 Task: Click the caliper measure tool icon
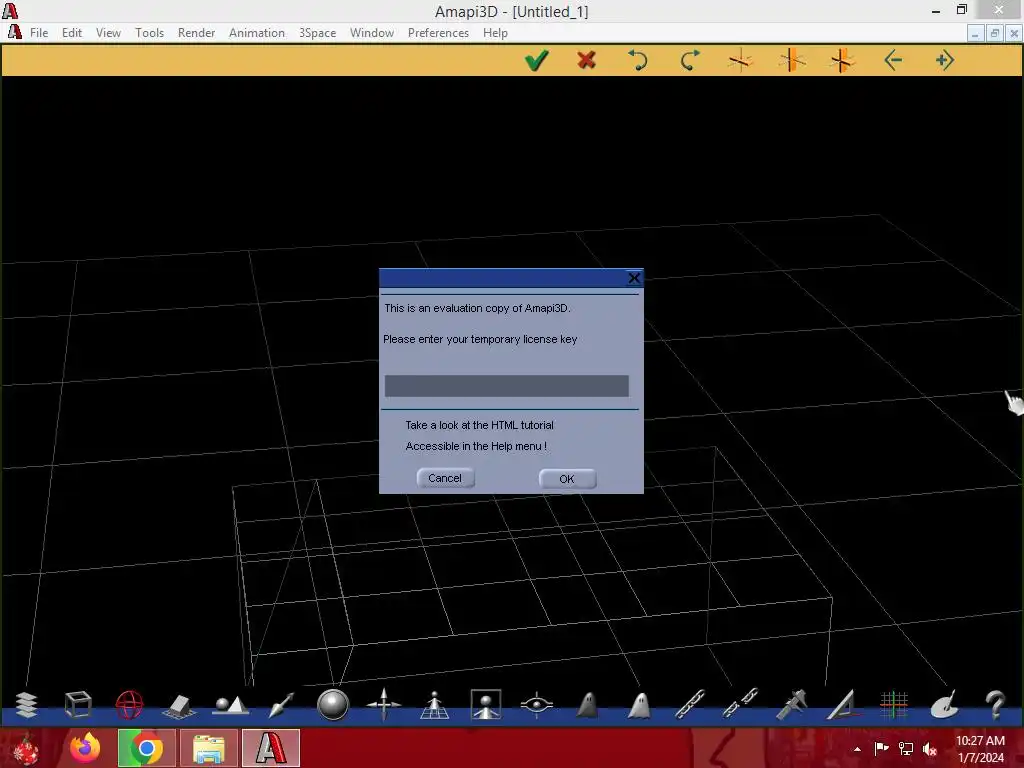point(792,705)
